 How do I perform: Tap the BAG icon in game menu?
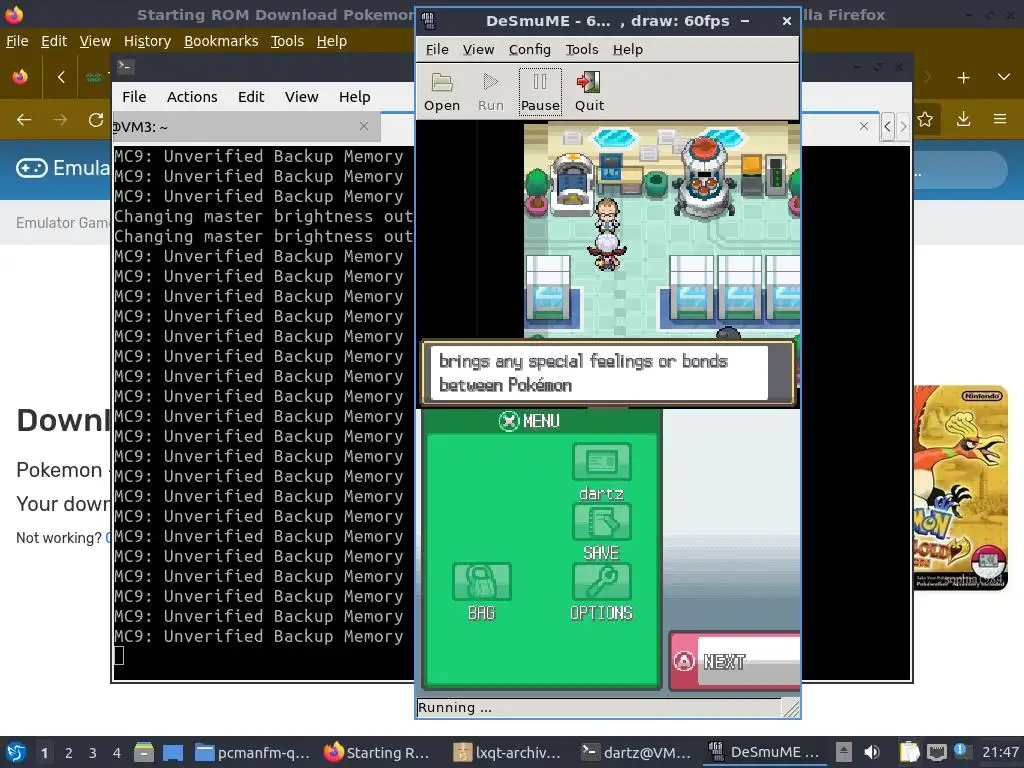481,582
